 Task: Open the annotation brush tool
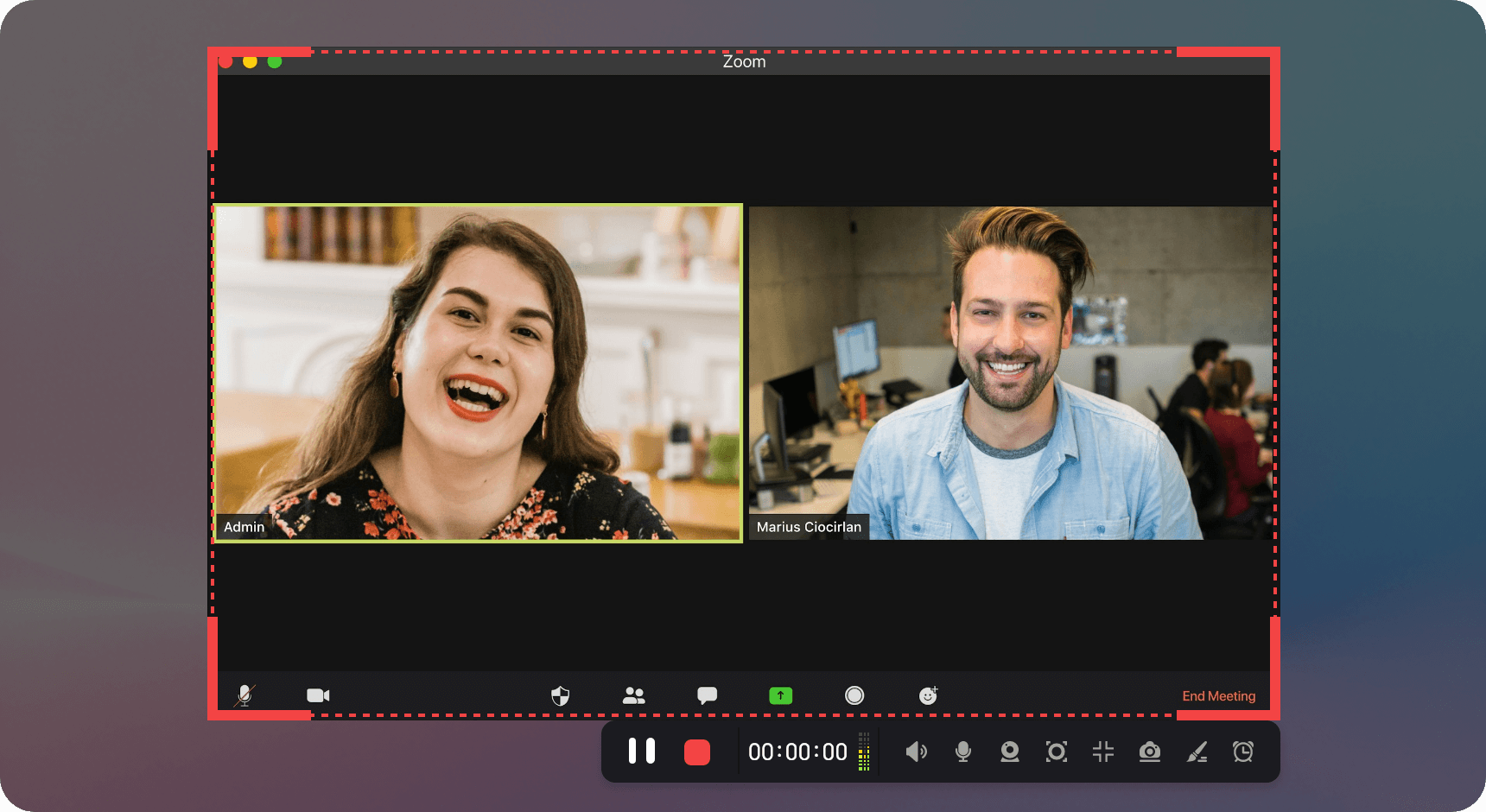[1197, 752]
